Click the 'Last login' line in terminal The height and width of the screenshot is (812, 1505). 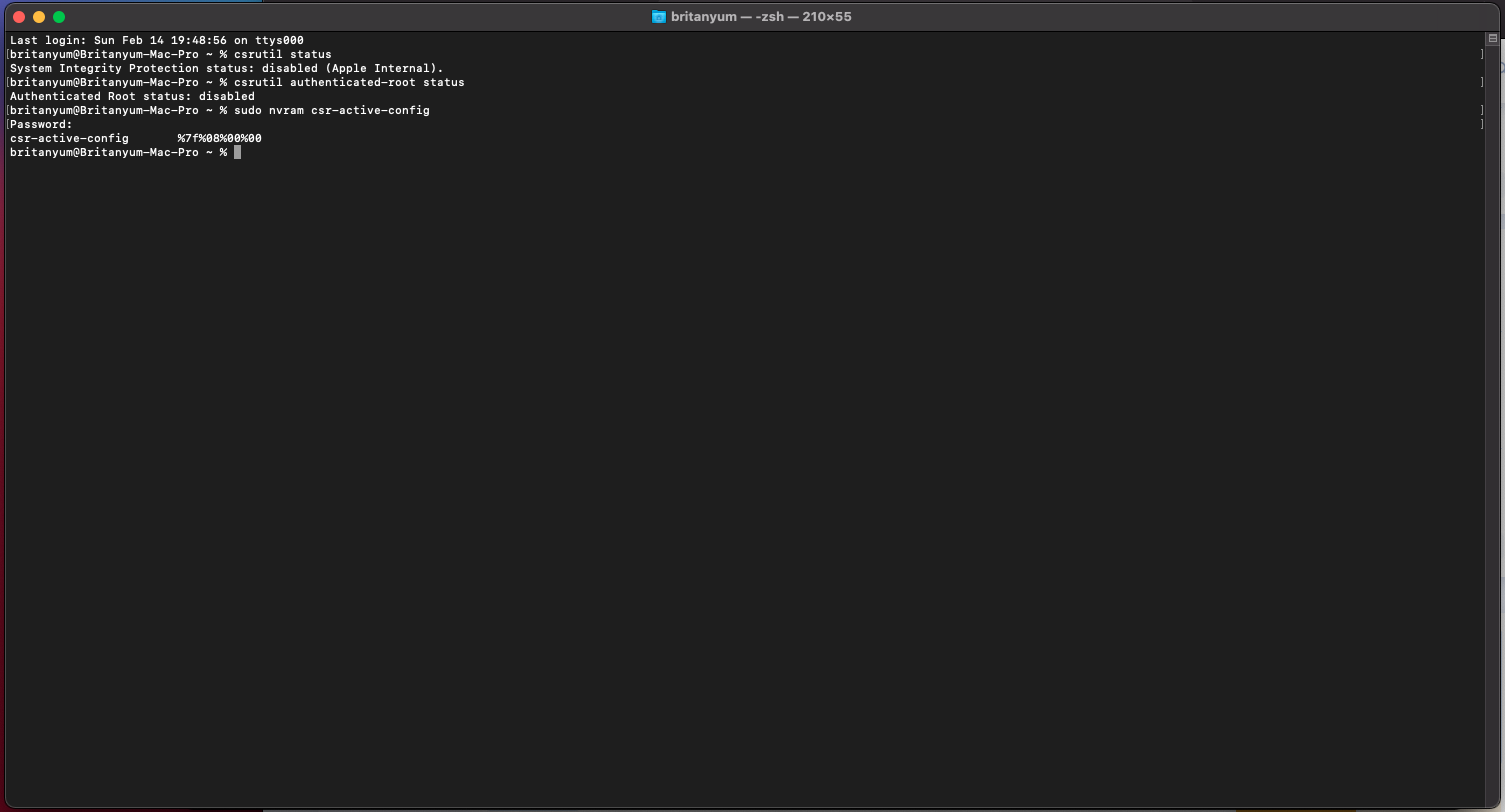point(156,40)
